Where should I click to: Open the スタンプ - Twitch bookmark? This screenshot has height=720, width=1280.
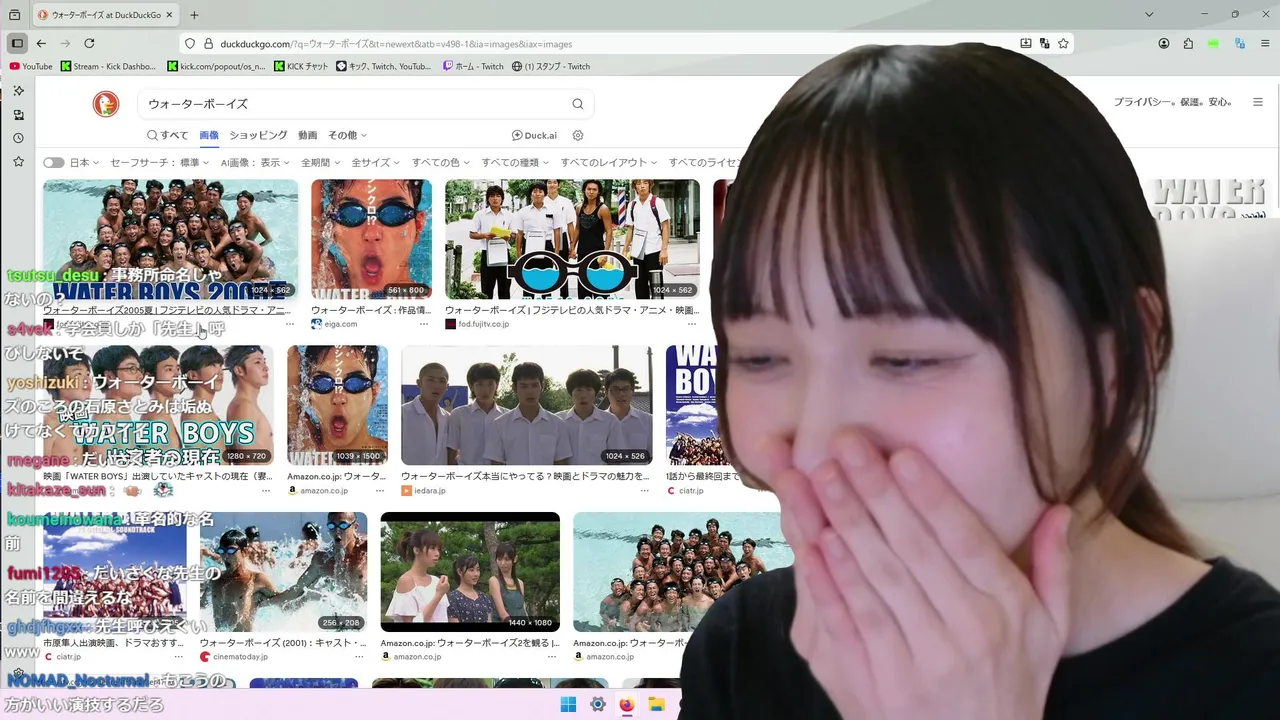click(551, 66)
